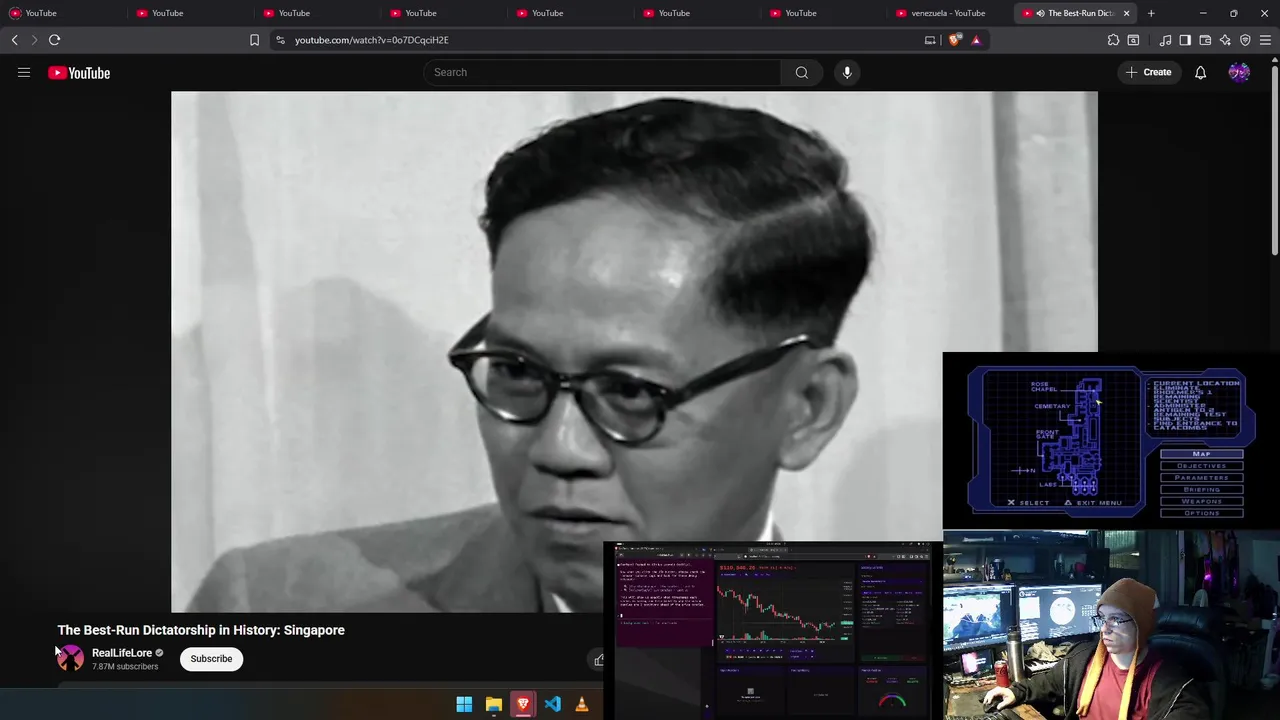
Task: Click the RealLifeLore channel avatar
Action: tap(71, 659)
